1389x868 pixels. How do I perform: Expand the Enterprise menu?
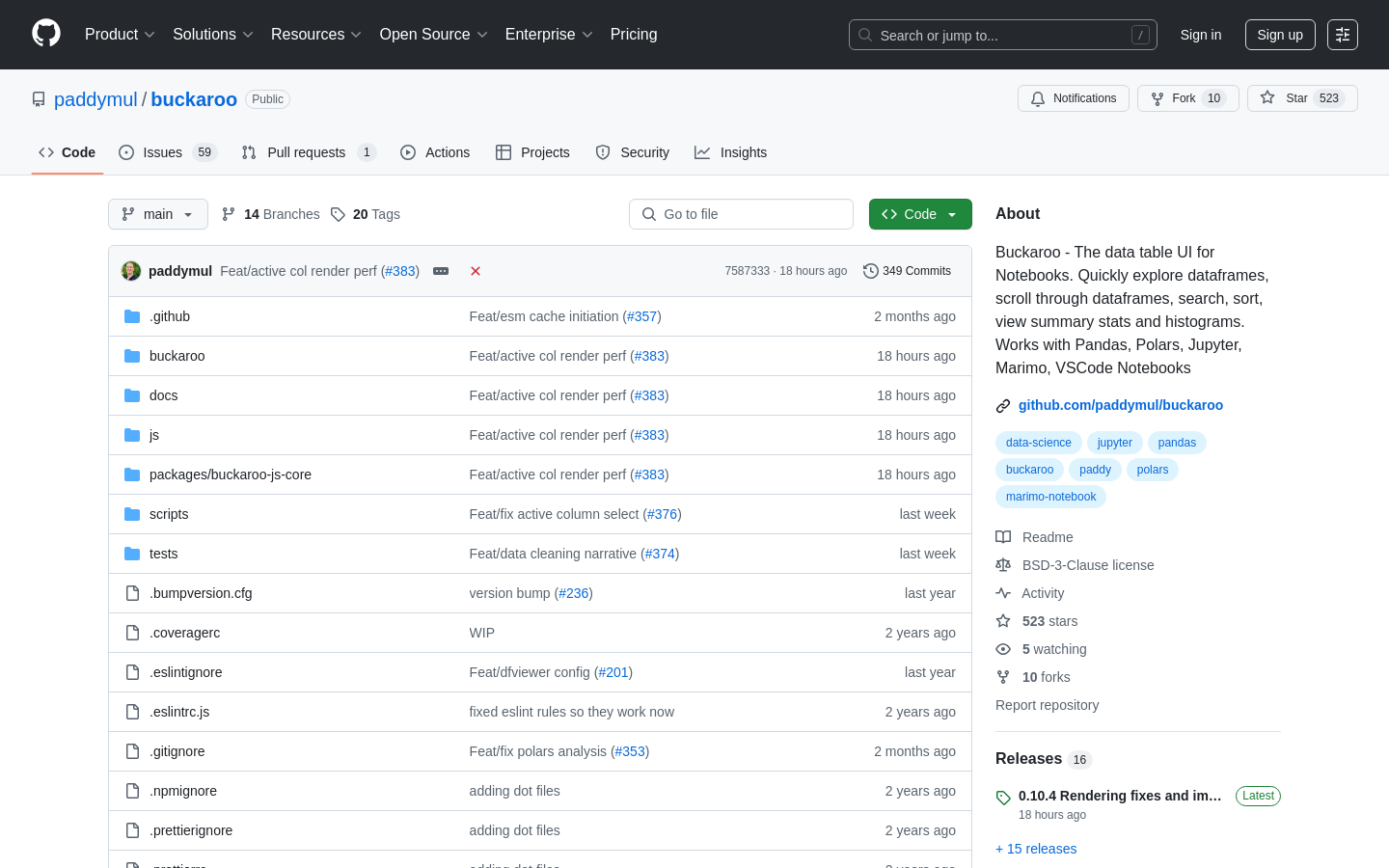pyautogui.click(x=549, y=35)
